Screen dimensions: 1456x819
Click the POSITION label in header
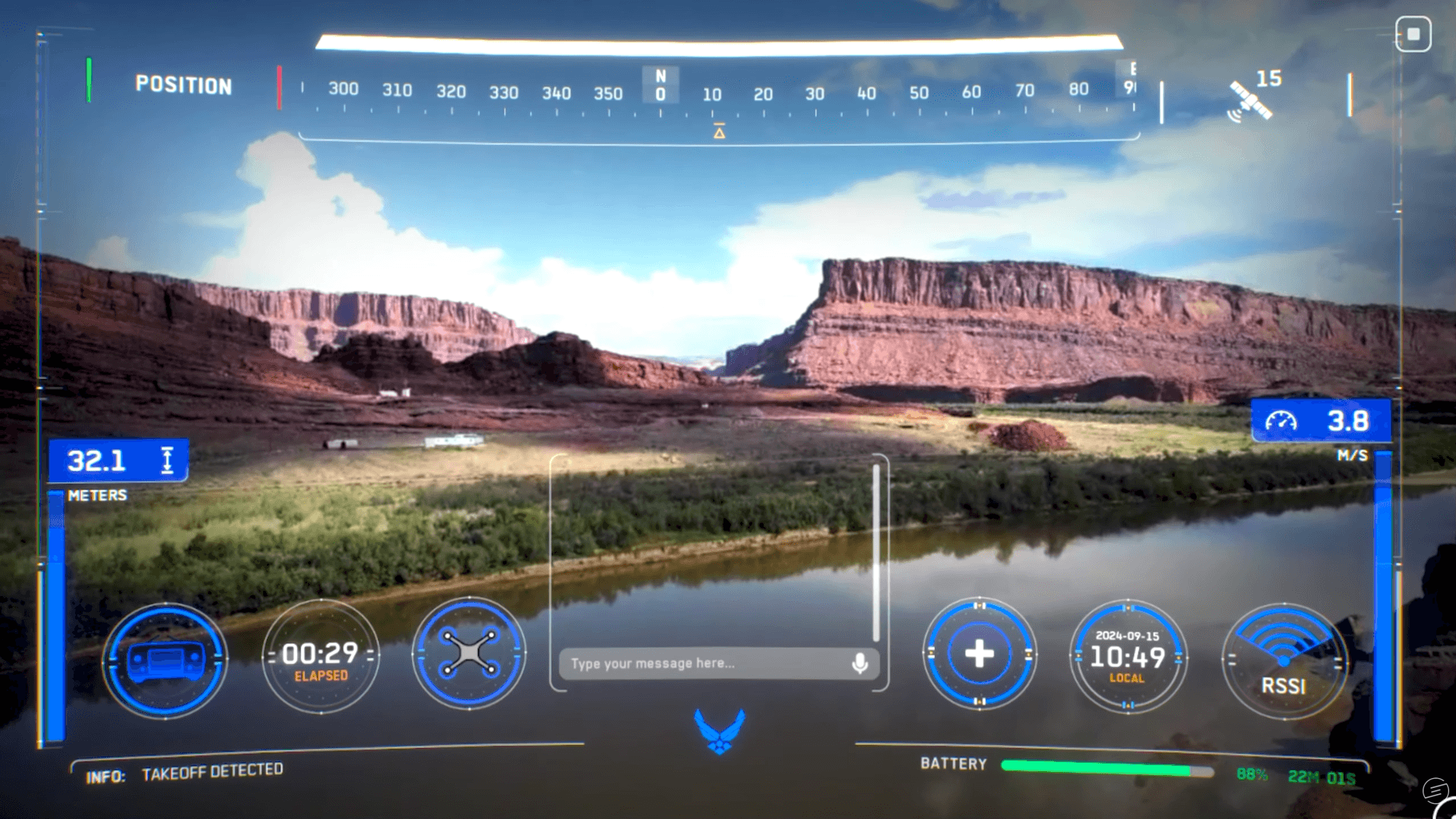(x=184, y=86)
